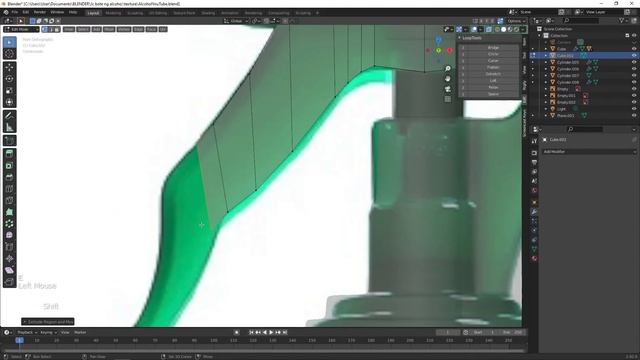Select the Inset Faces tool
This screenshot has height=360, width=640.
coord(9,166)
